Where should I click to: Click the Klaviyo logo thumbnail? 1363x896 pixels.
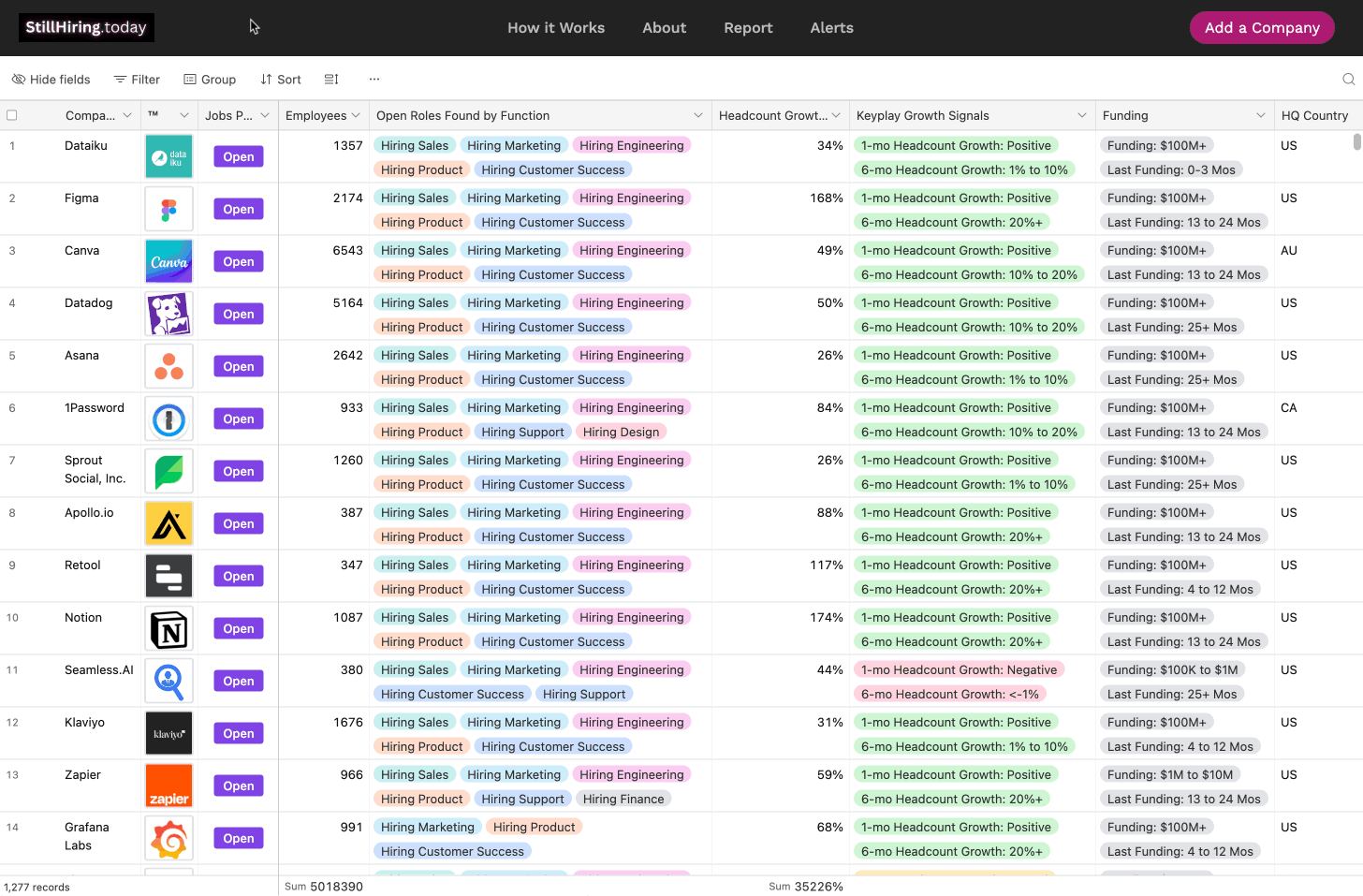coord(169,733)
